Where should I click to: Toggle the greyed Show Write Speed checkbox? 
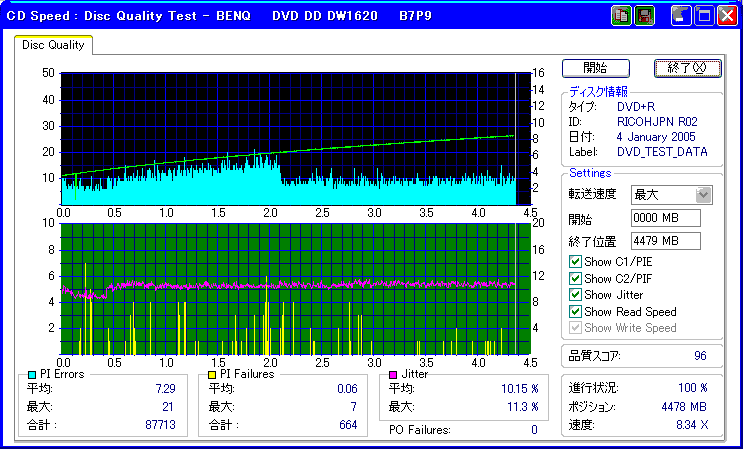[575, 328]
